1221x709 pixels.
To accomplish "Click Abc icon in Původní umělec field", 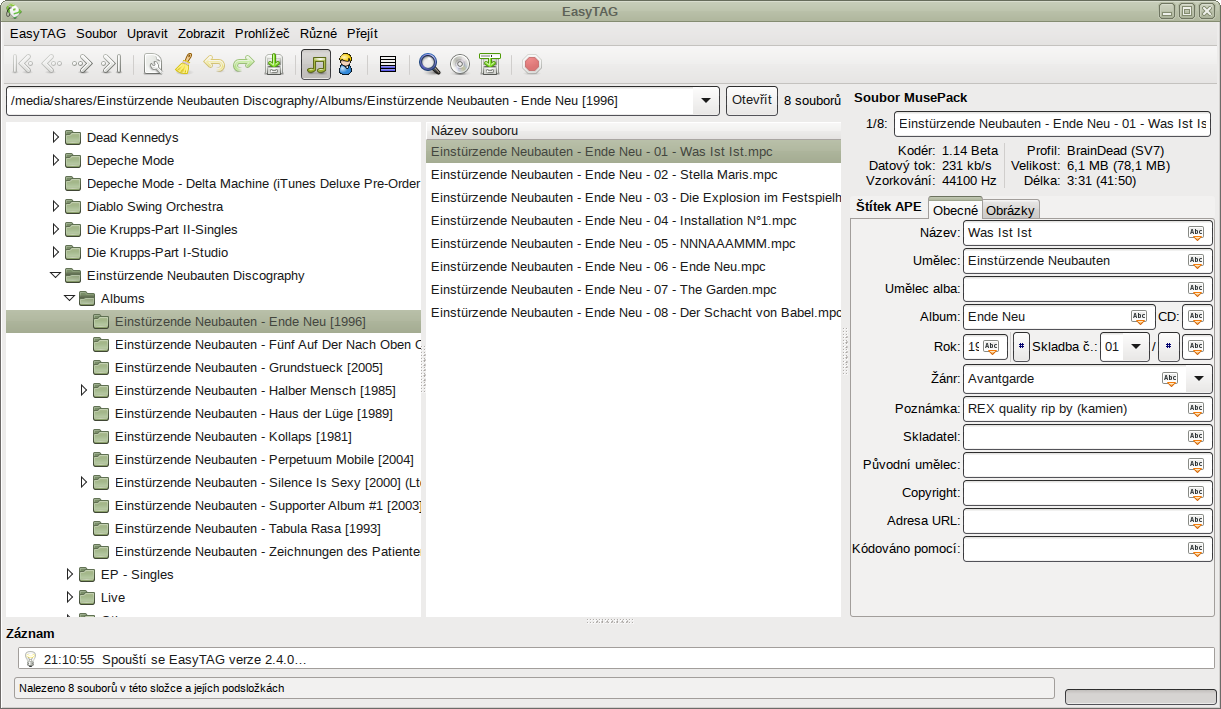I will pyautogui.click(x=1196, y=465).
